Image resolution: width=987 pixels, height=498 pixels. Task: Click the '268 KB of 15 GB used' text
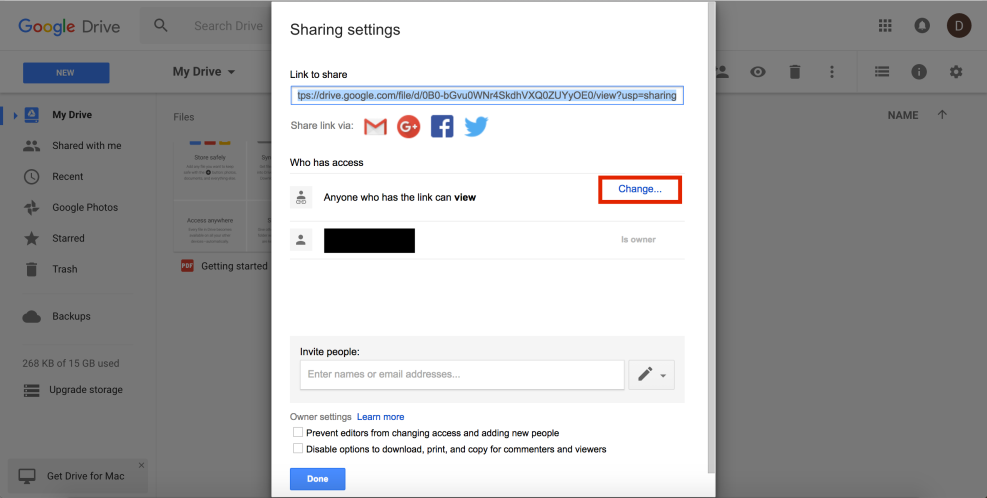point(70,363)
